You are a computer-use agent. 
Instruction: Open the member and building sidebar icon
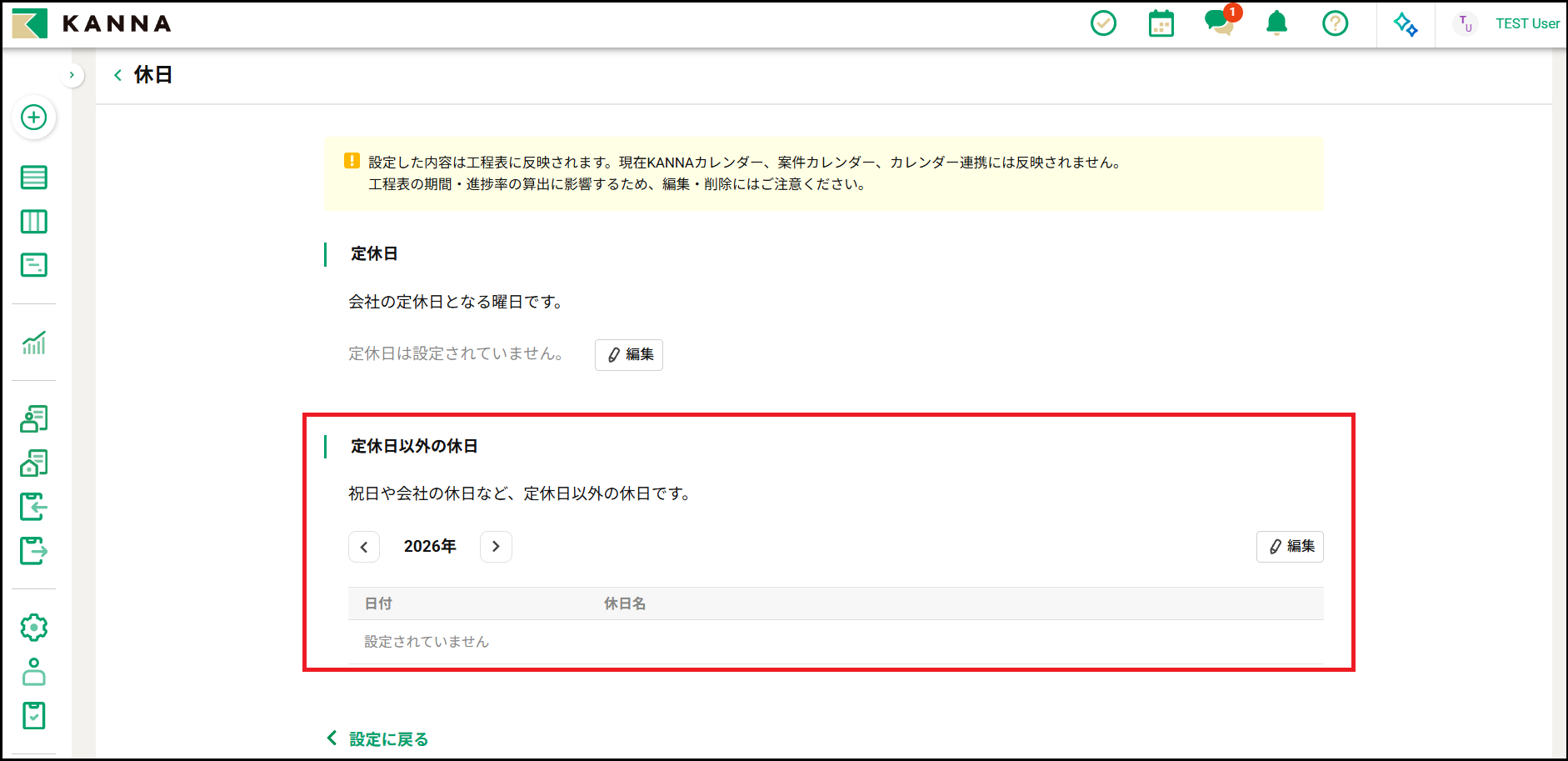point(33,419)
